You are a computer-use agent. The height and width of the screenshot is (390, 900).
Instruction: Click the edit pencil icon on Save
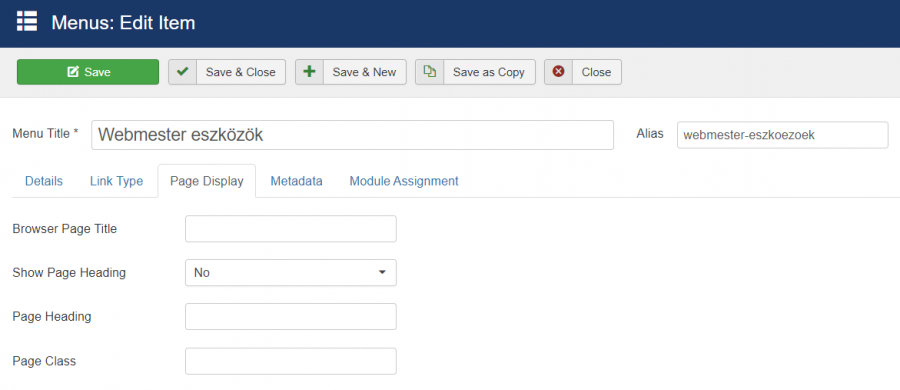(x=72, y=72)
